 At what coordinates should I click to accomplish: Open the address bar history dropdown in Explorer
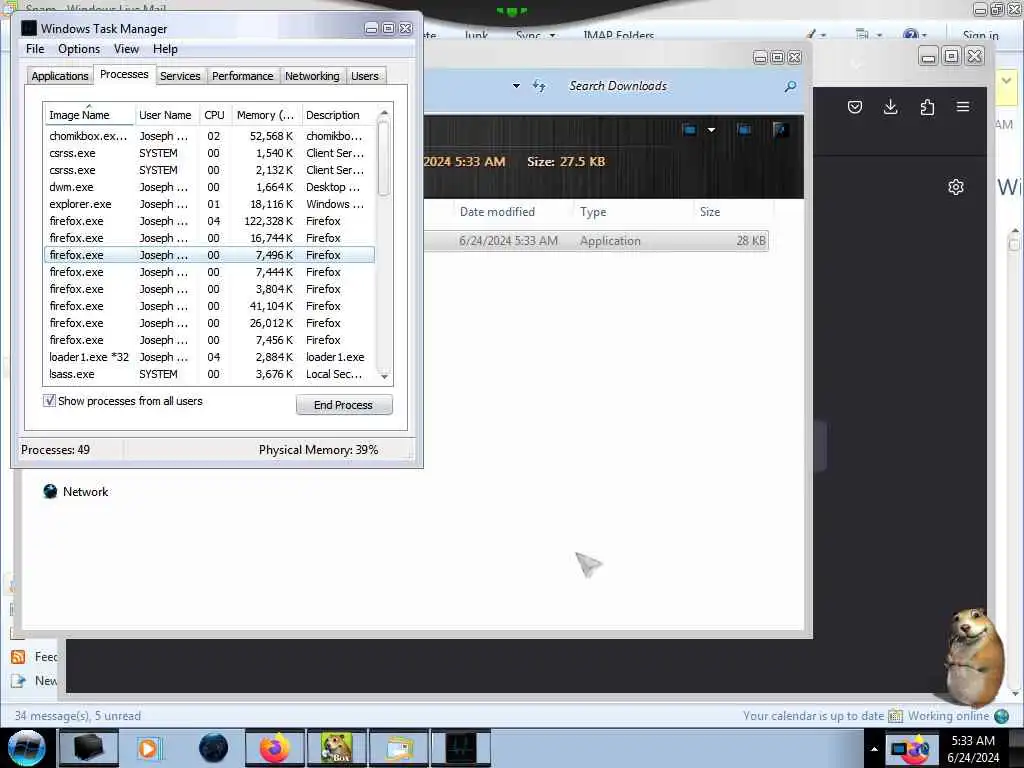click(516, 86)
